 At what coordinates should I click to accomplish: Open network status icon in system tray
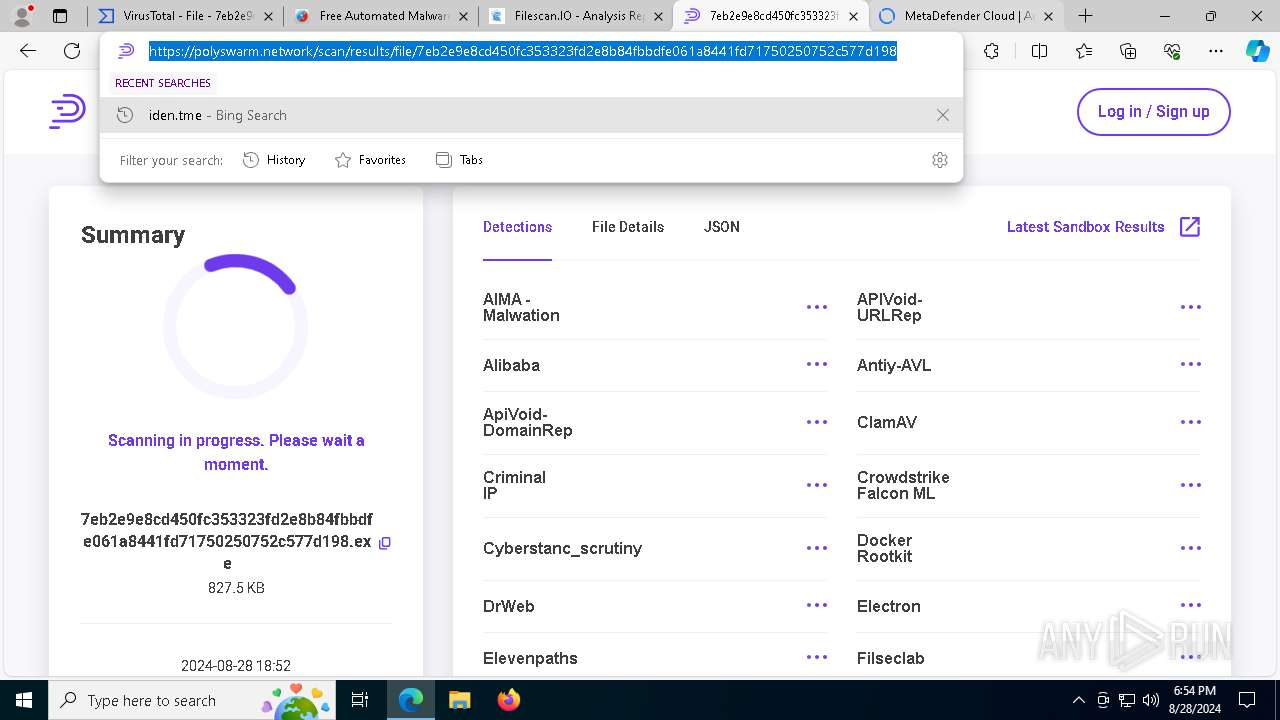(x=1127, y=700)
